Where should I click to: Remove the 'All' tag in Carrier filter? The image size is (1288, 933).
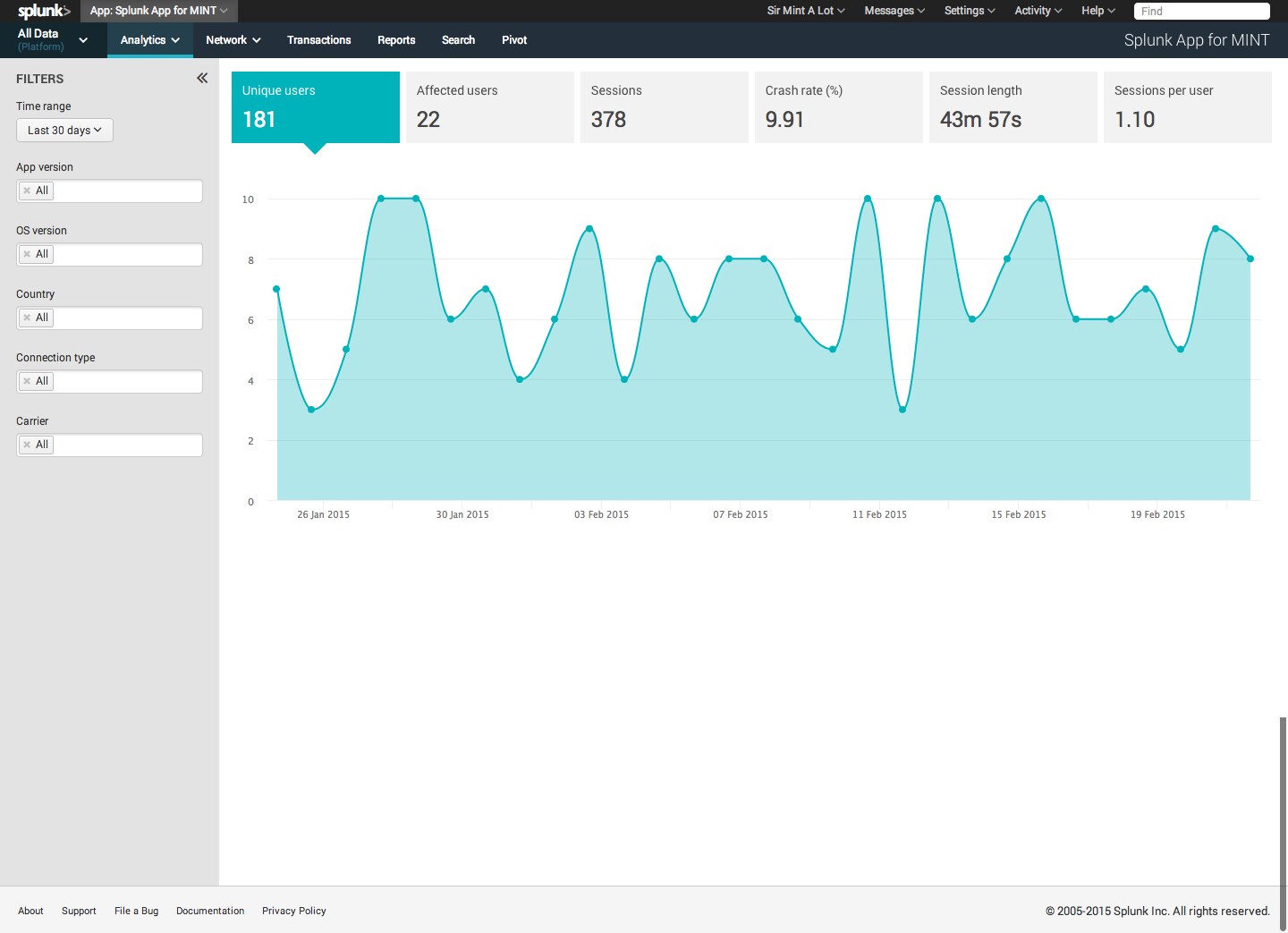tap(27, 445)
